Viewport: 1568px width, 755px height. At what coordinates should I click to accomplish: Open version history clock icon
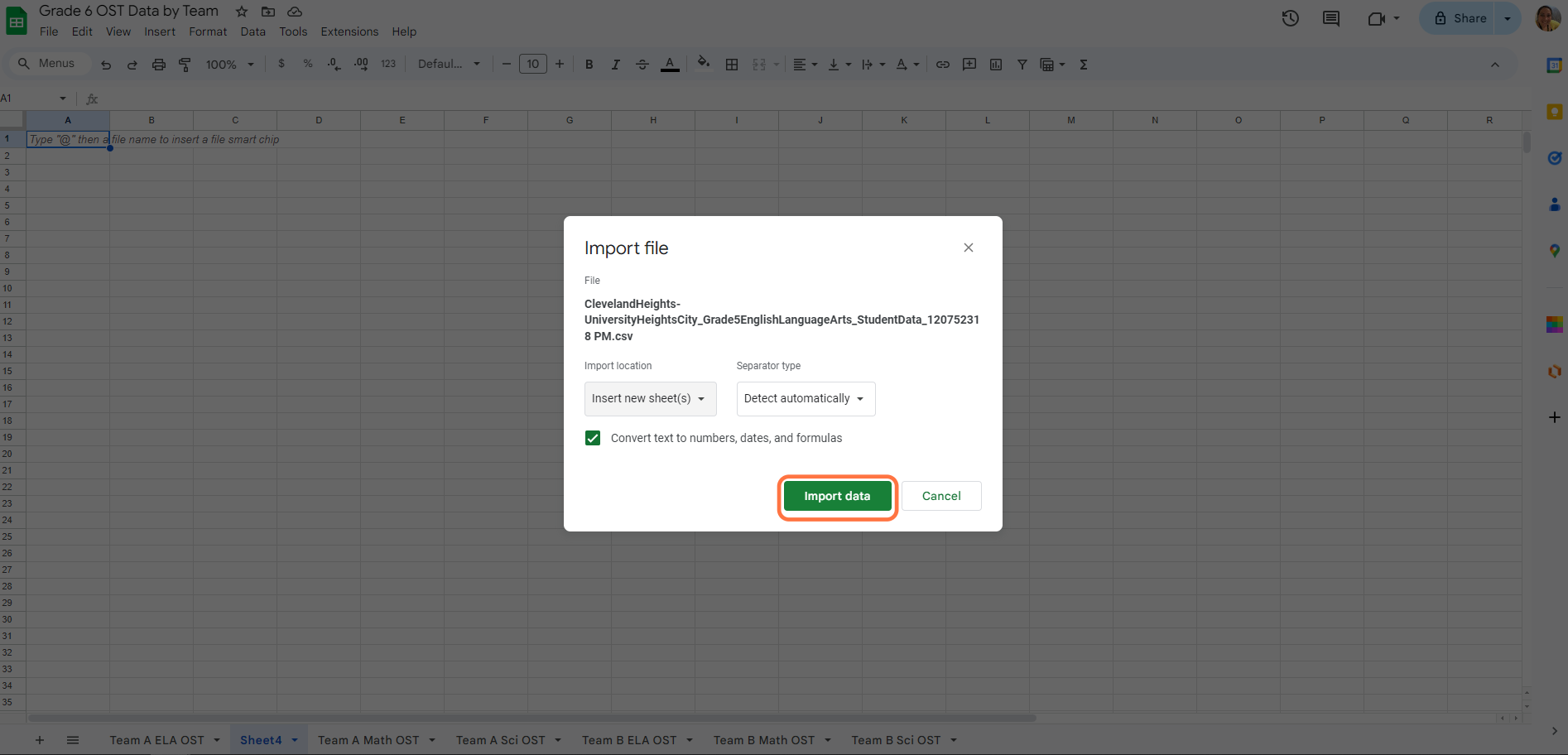click(x=1291, y=18)
